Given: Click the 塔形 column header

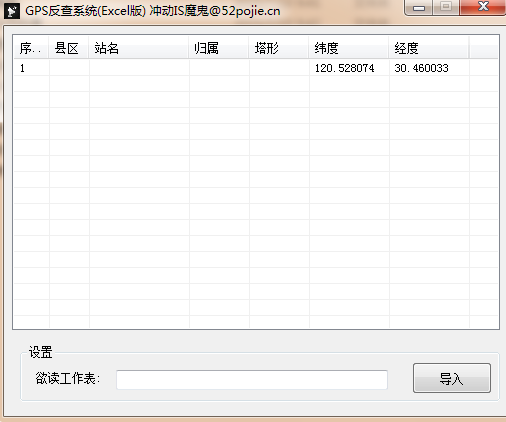Looking at the screenshot, I should coord(279,48).
